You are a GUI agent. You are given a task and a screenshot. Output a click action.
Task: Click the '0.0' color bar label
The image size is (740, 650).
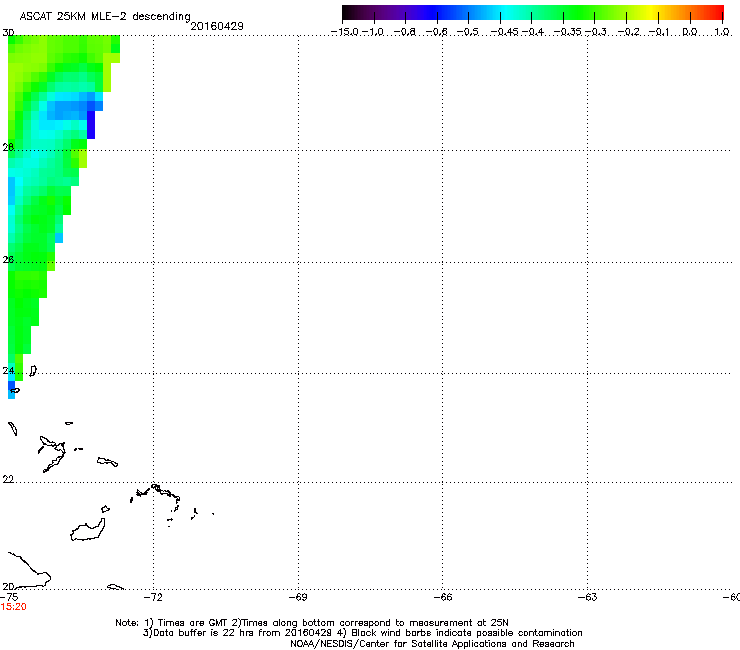click(690, 32)
